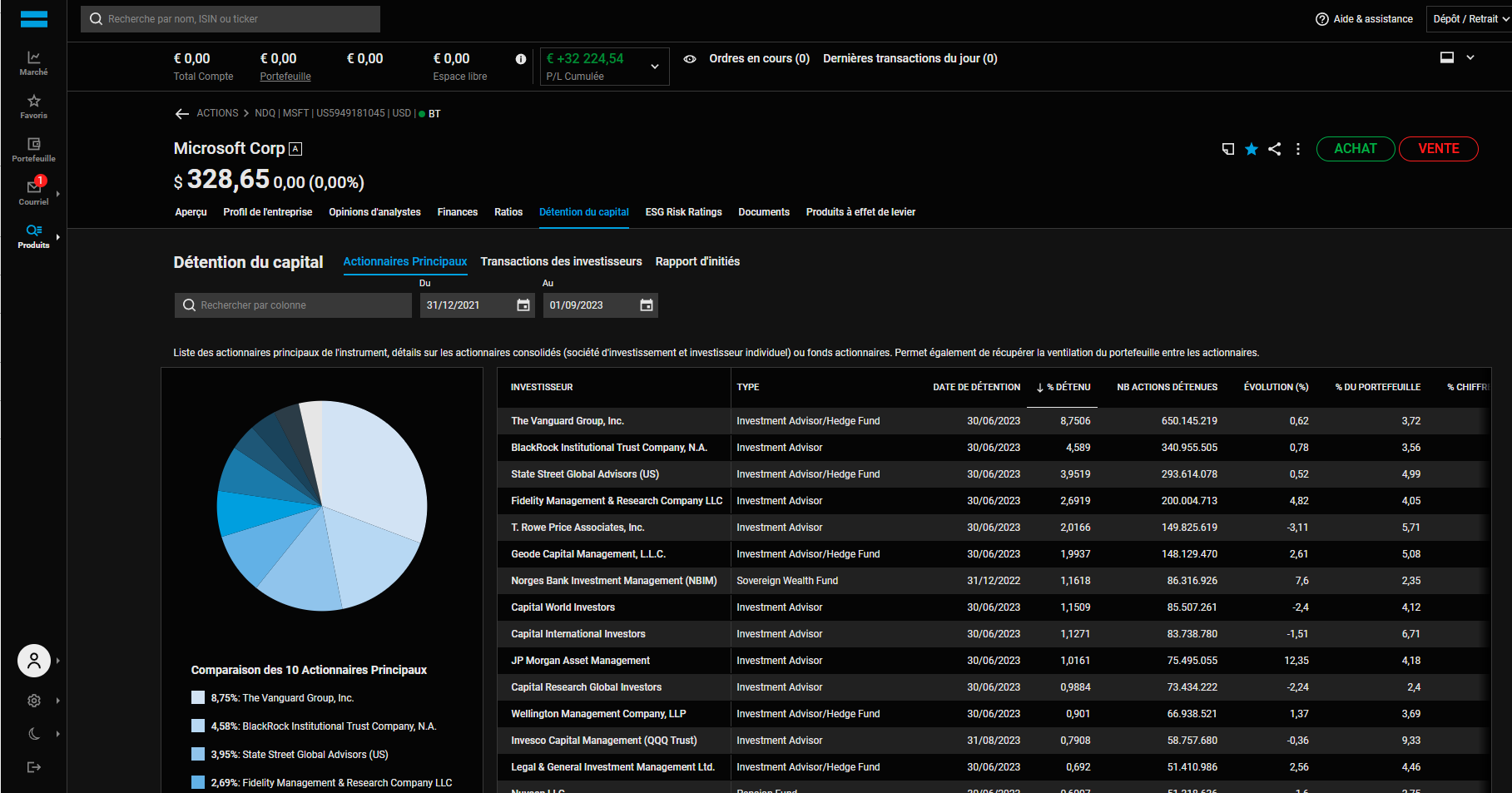1512x793 pixels.
Task: Toggle dark mode moon icon
Action: coord(34,734)
